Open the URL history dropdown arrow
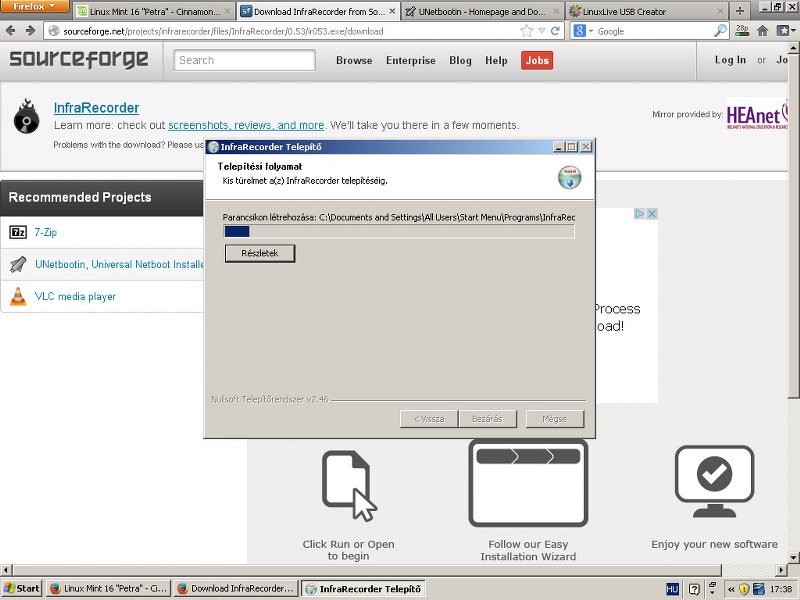Viewport: 800px width, 600px height. click(x=542, y=32)
